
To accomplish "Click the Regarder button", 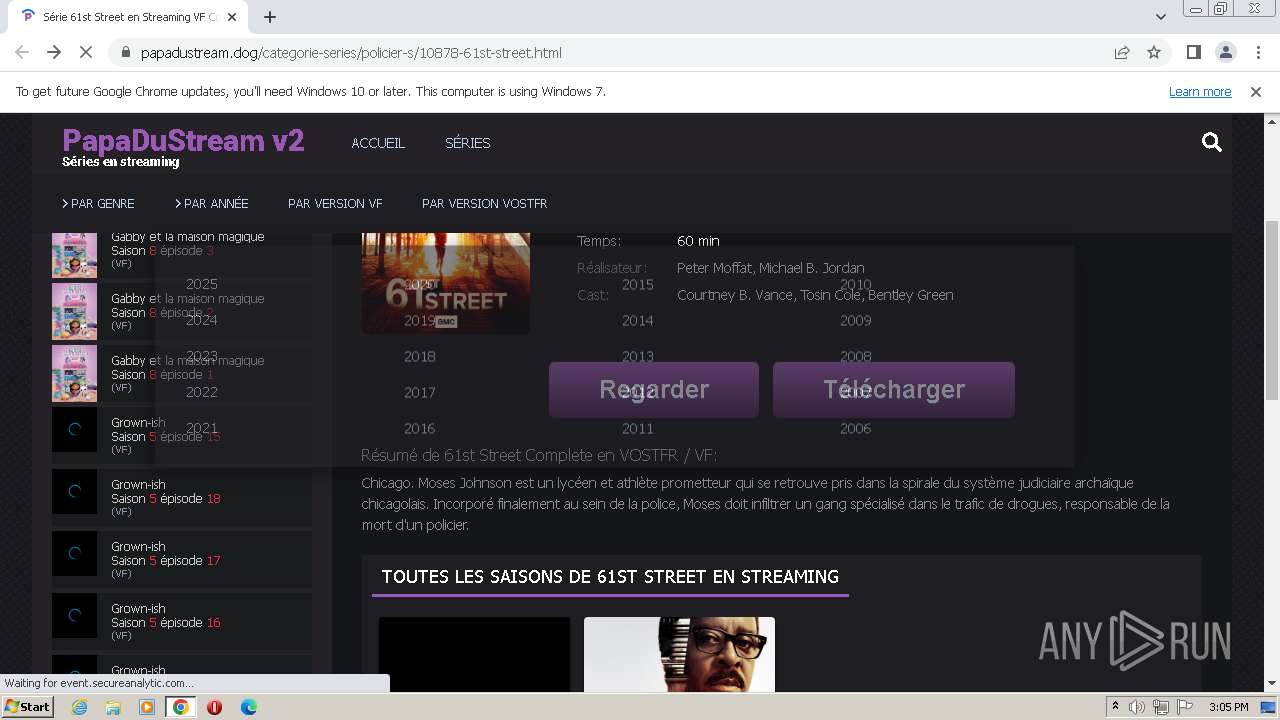I will [x=654, y=390].
